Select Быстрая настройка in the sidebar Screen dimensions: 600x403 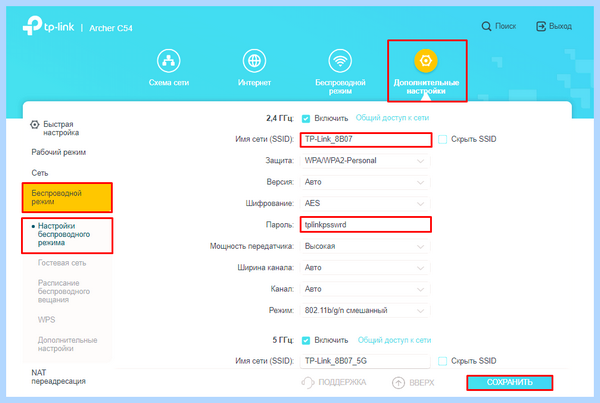[61, 129]
